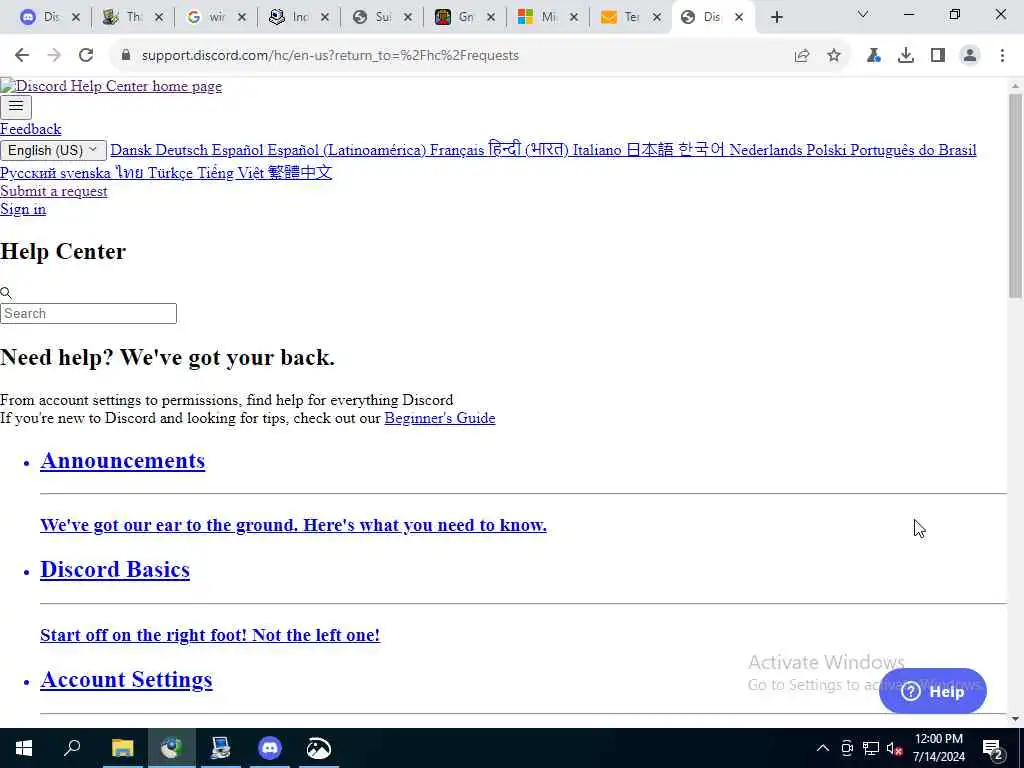Expand the tab search chevron
1024x768 pixels.
tap(863, 14)
